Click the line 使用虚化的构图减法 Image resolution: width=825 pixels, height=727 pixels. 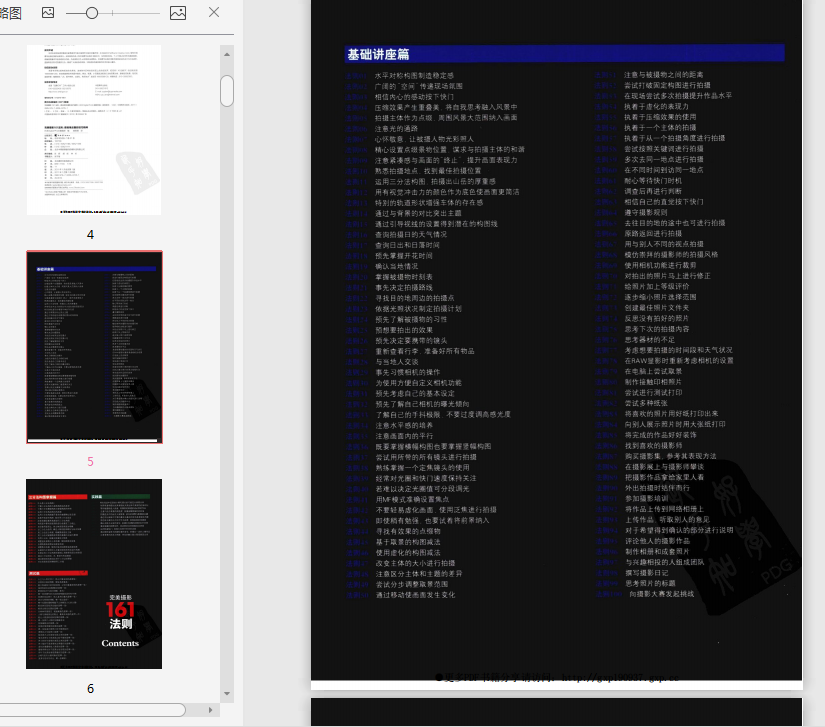[408, 552]
